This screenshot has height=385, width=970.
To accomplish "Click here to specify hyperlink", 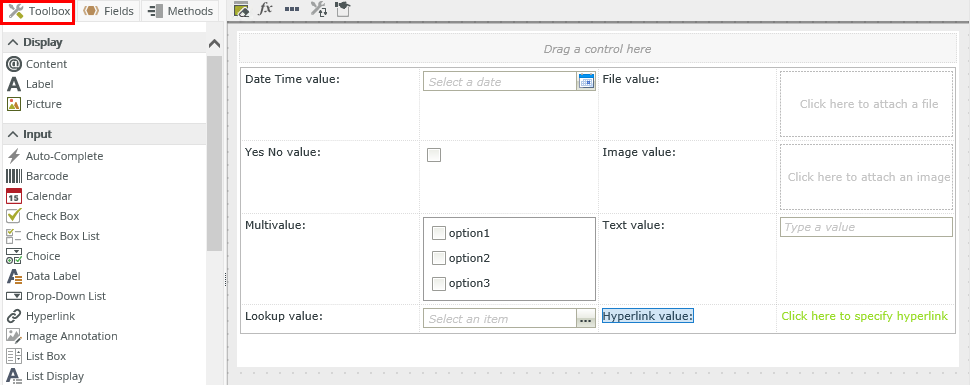I will click(x=864, y=316).
